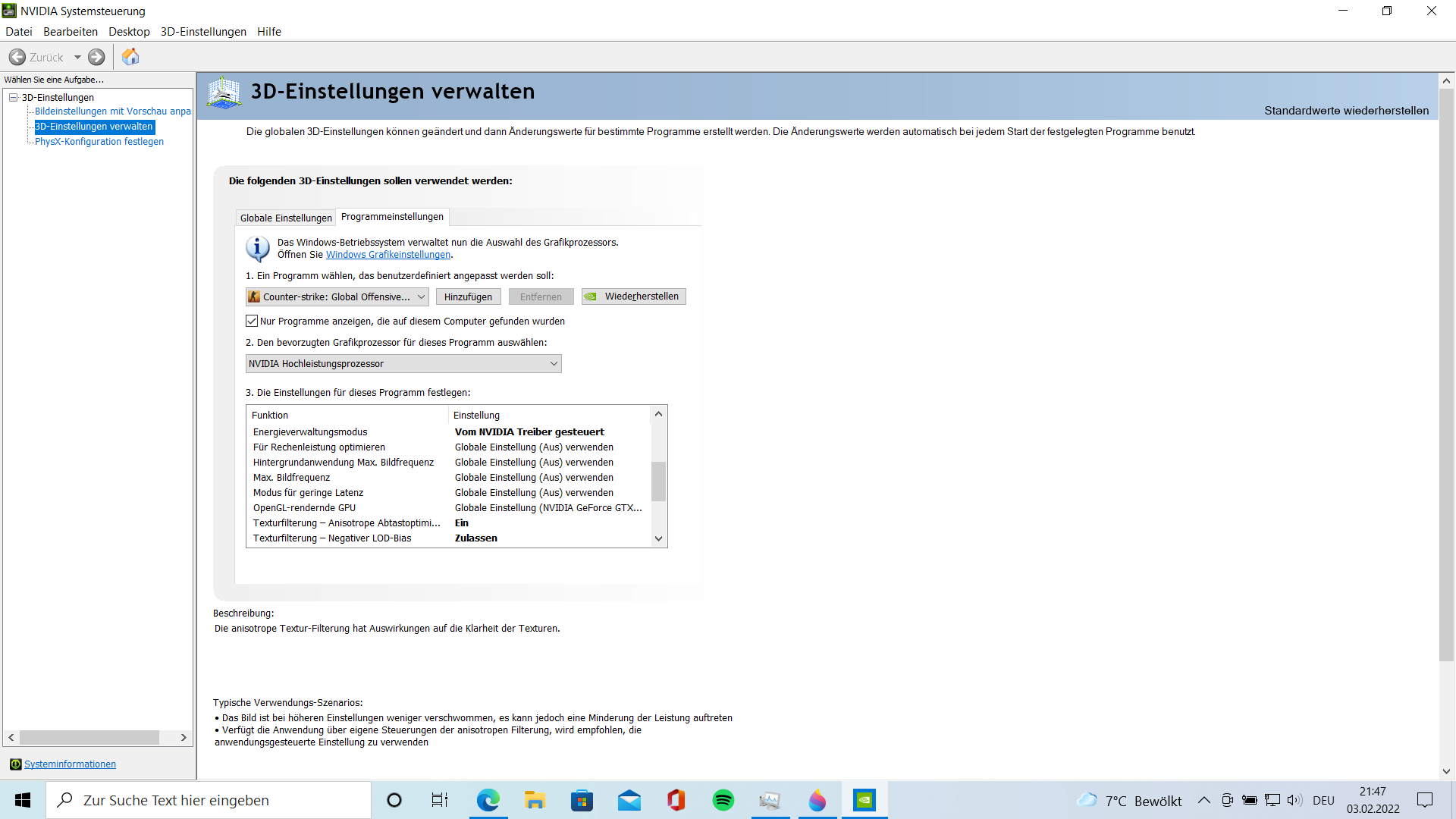Switch to the Globale Einstellungen tab
The height and width of the screenshot is (819, 1456).
pyautogui.click(x=286, y=218)
